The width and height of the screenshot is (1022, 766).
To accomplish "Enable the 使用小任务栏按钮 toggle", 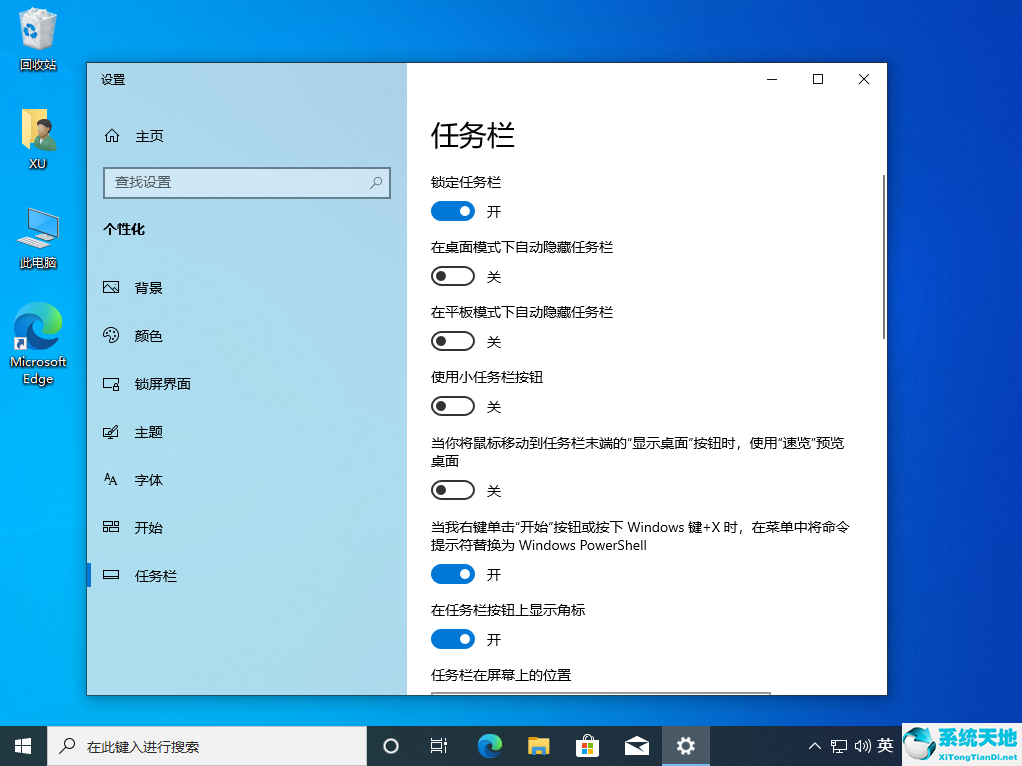I will (x=452, y=405).
